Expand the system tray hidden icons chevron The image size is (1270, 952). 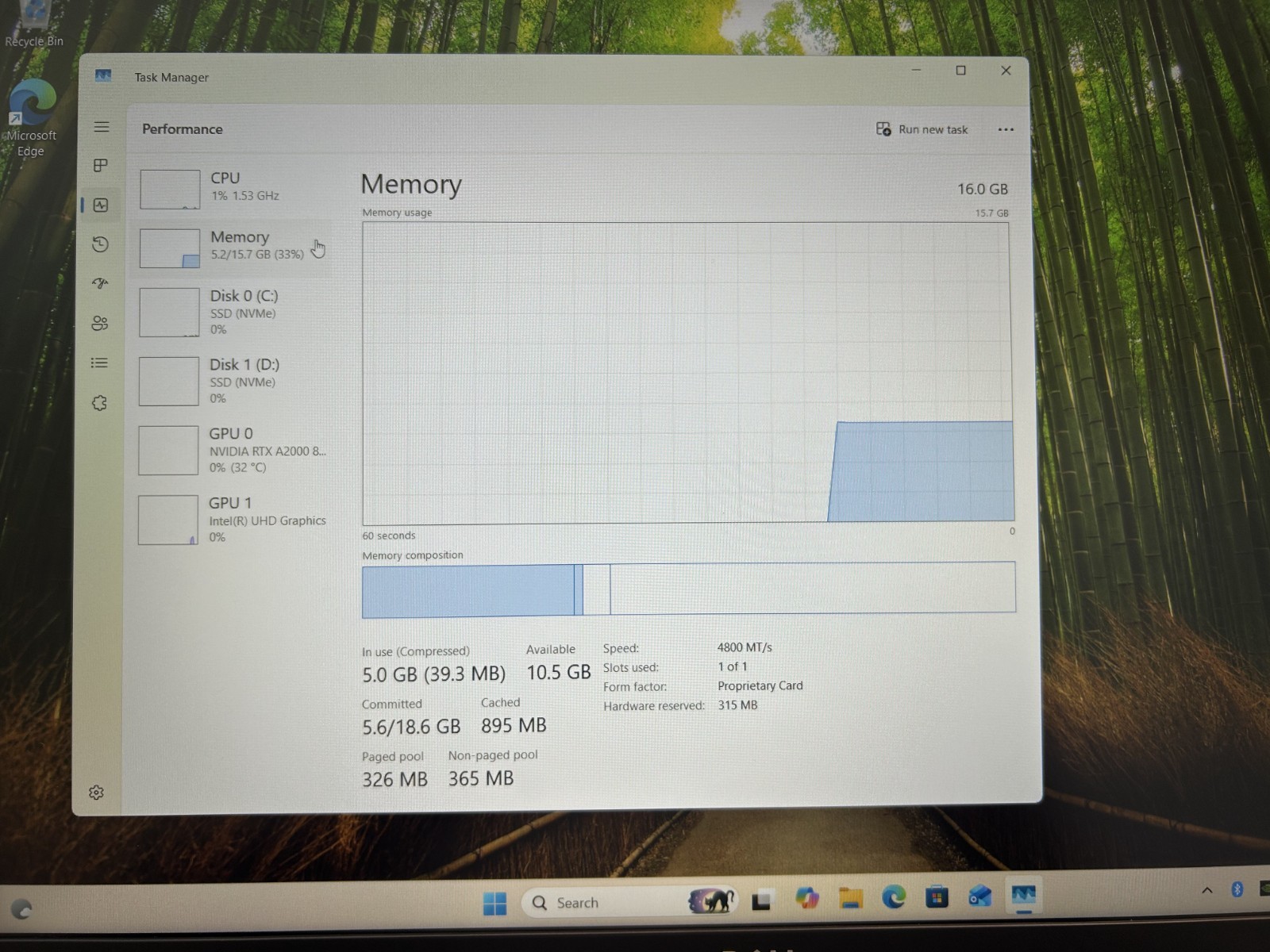click(x=1207, y=890)
